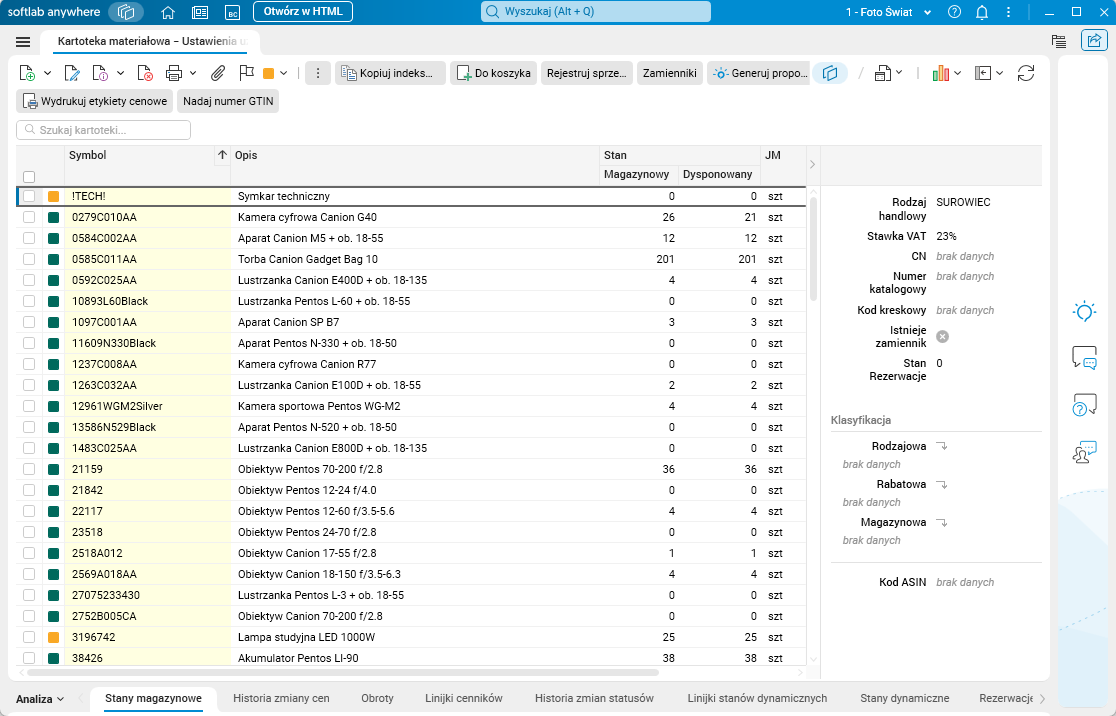Select the Kartoteka materiałowa window tab
This screenshot has height=716, width=1116.
click(x=152, y=41)
